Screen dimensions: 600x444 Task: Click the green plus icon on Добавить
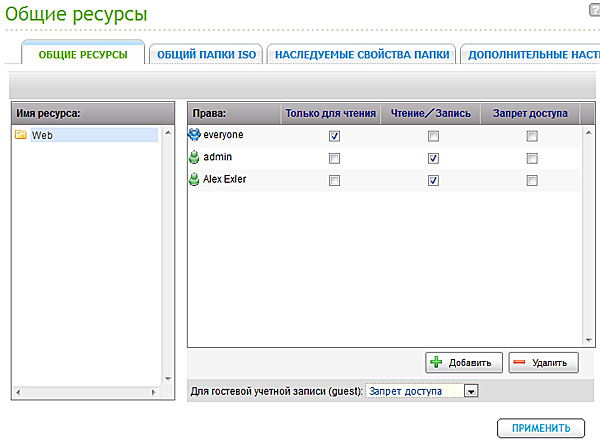click(435, 362)
